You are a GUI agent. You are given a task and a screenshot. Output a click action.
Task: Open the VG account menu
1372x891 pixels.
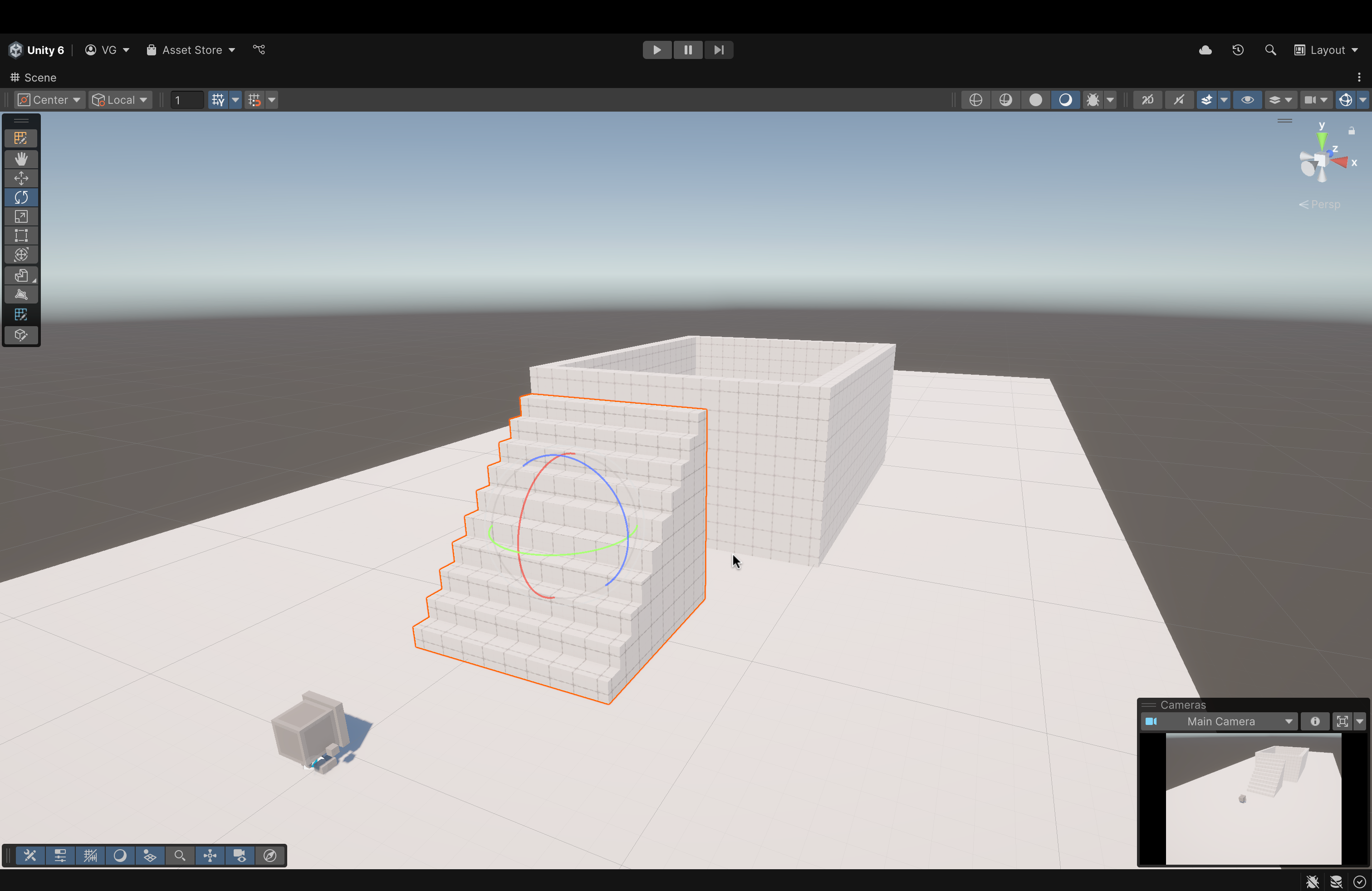(x=107, y=50)
